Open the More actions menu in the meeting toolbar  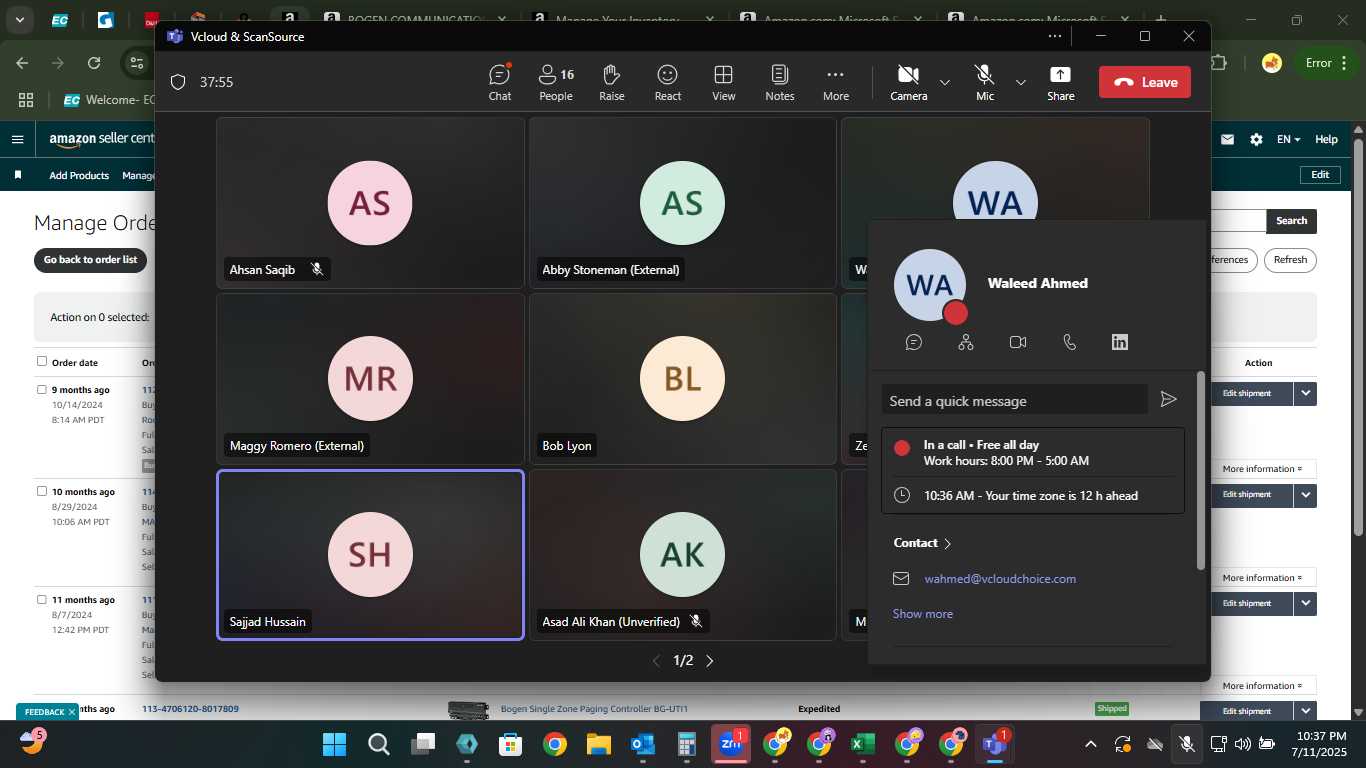click(x=836, y=82)
